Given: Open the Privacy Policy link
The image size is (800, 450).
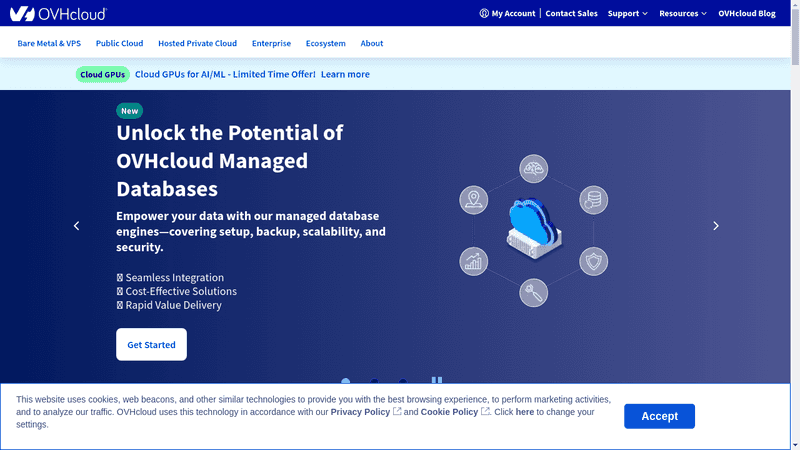Looking at the screenshot, I should pos(360,412).
